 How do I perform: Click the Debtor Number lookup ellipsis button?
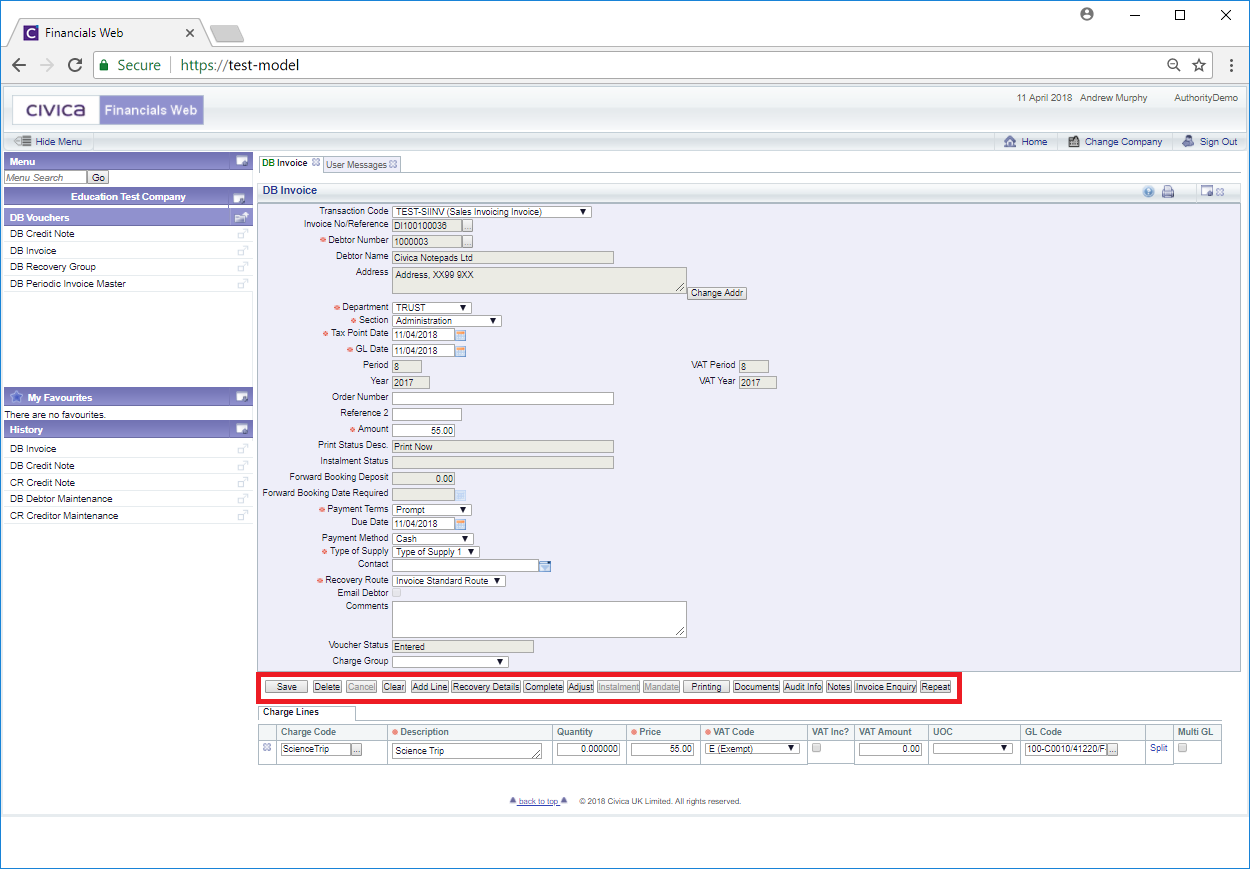467,242
